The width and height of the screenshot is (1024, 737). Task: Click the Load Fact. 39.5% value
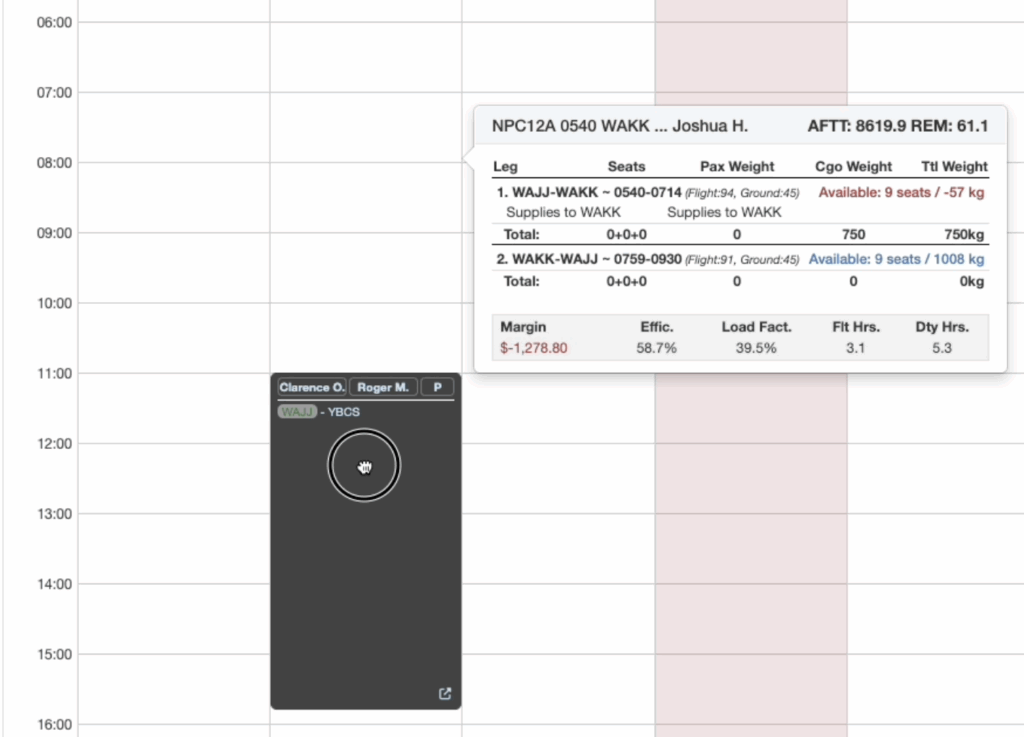click(756, 347)
